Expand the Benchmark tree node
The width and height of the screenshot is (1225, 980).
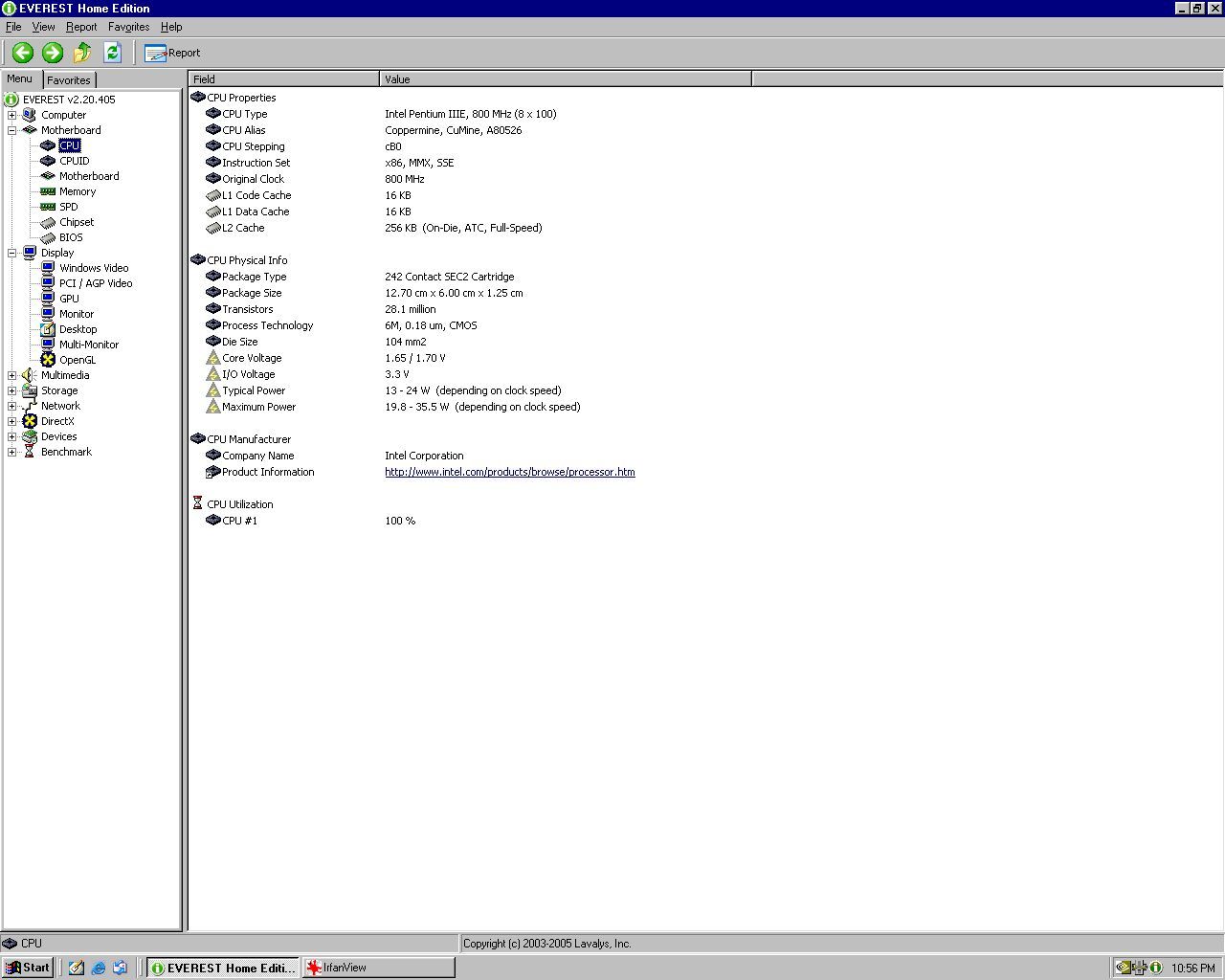pos(12,452)
